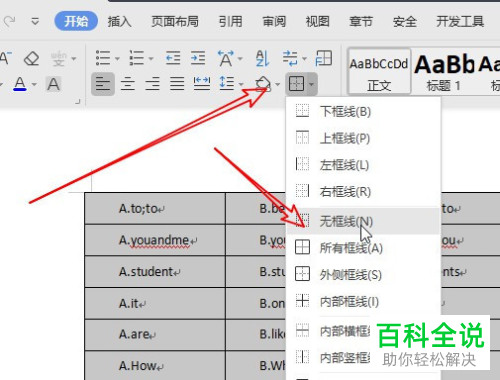Image resolution: width=500 pixels, height=380 pixels.
Task: Choose 上框线(P) from the borders menu
Action: point(363,138)
